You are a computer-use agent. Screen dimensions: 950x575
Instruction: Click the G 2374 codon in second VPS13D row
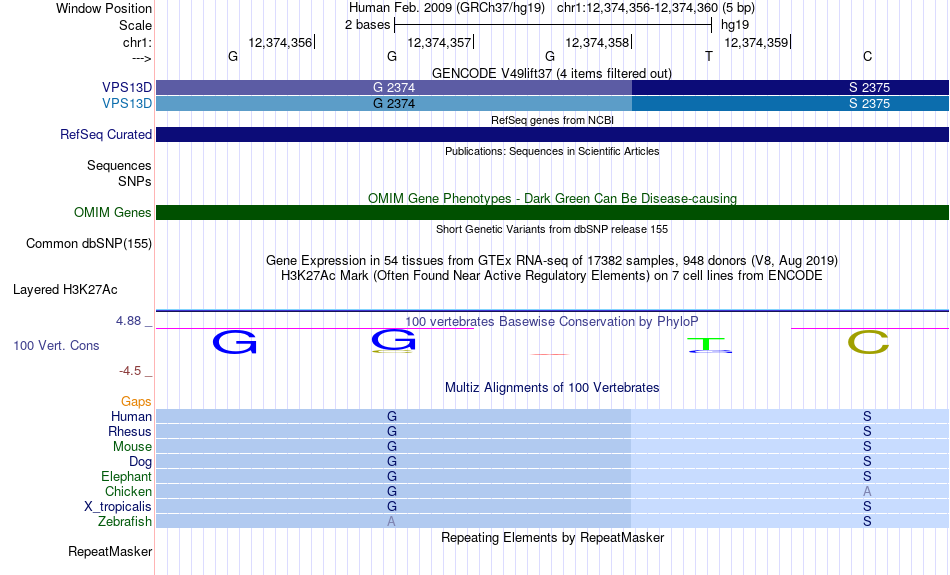tap(394, 104)
